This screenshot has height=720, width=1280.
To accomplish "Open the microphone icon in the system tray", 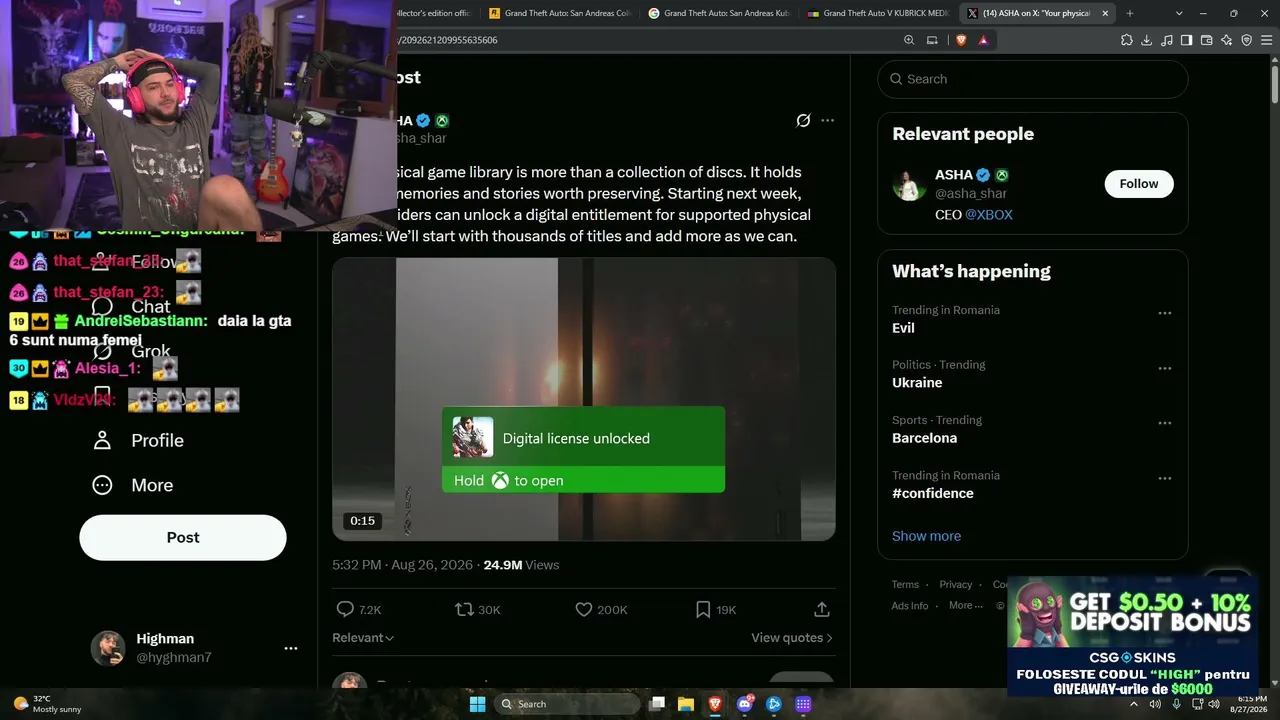I will pos(1176,704).
